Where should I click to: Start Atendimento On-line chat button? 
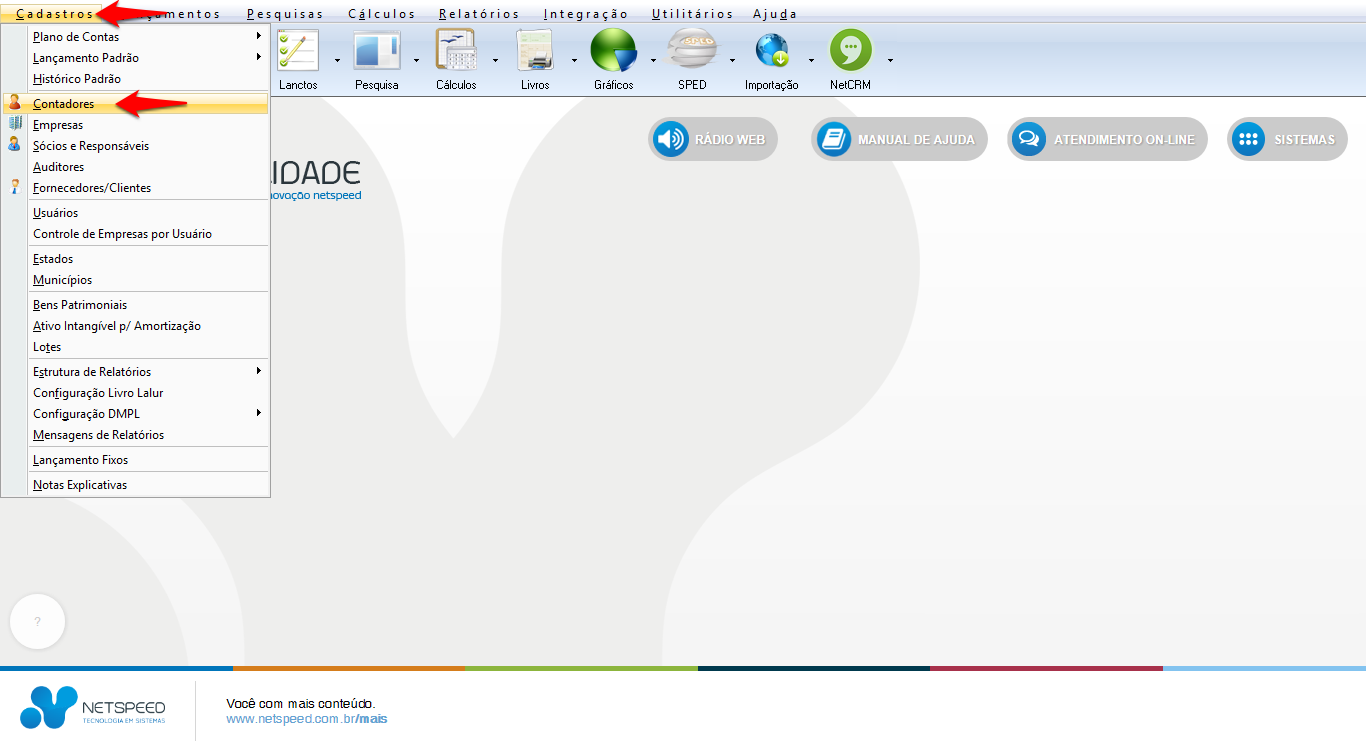click(x=1106, y=140)
